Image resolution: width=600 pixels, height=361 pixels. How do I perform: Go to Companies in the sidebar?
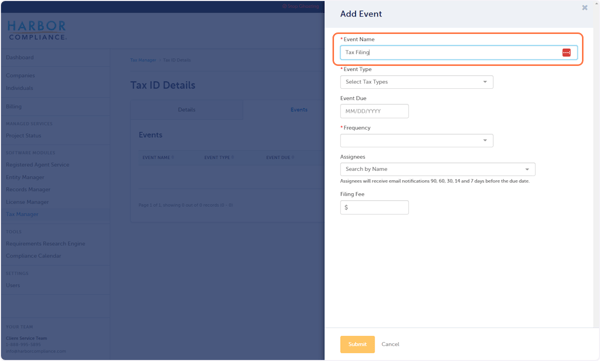coord(20,75)
